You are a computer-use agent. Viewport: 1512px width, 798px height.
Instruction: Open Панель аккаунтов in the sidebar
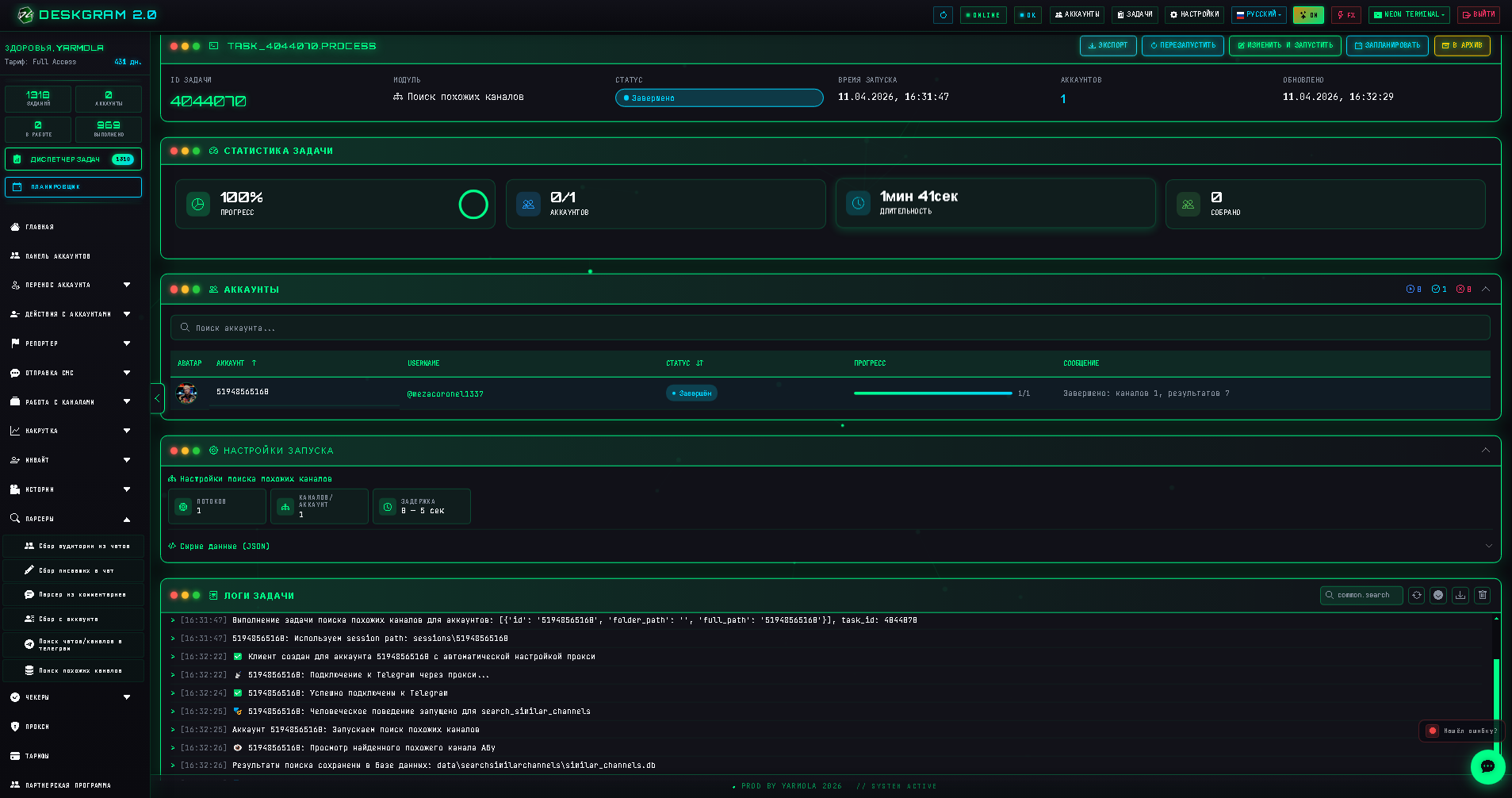(57, 256)
